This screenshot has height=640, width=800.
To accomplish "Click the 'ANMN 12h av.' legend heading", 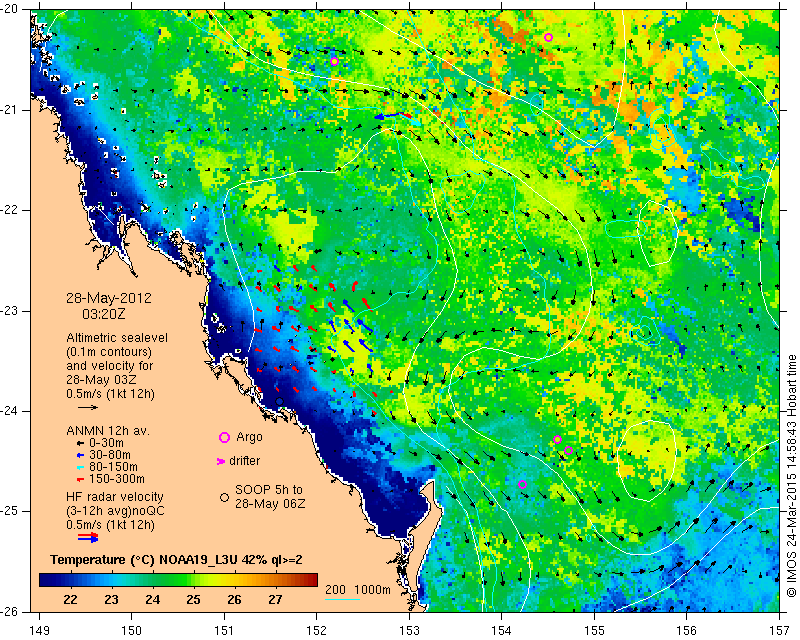I will pyautogui.click(x=108, y=431).
